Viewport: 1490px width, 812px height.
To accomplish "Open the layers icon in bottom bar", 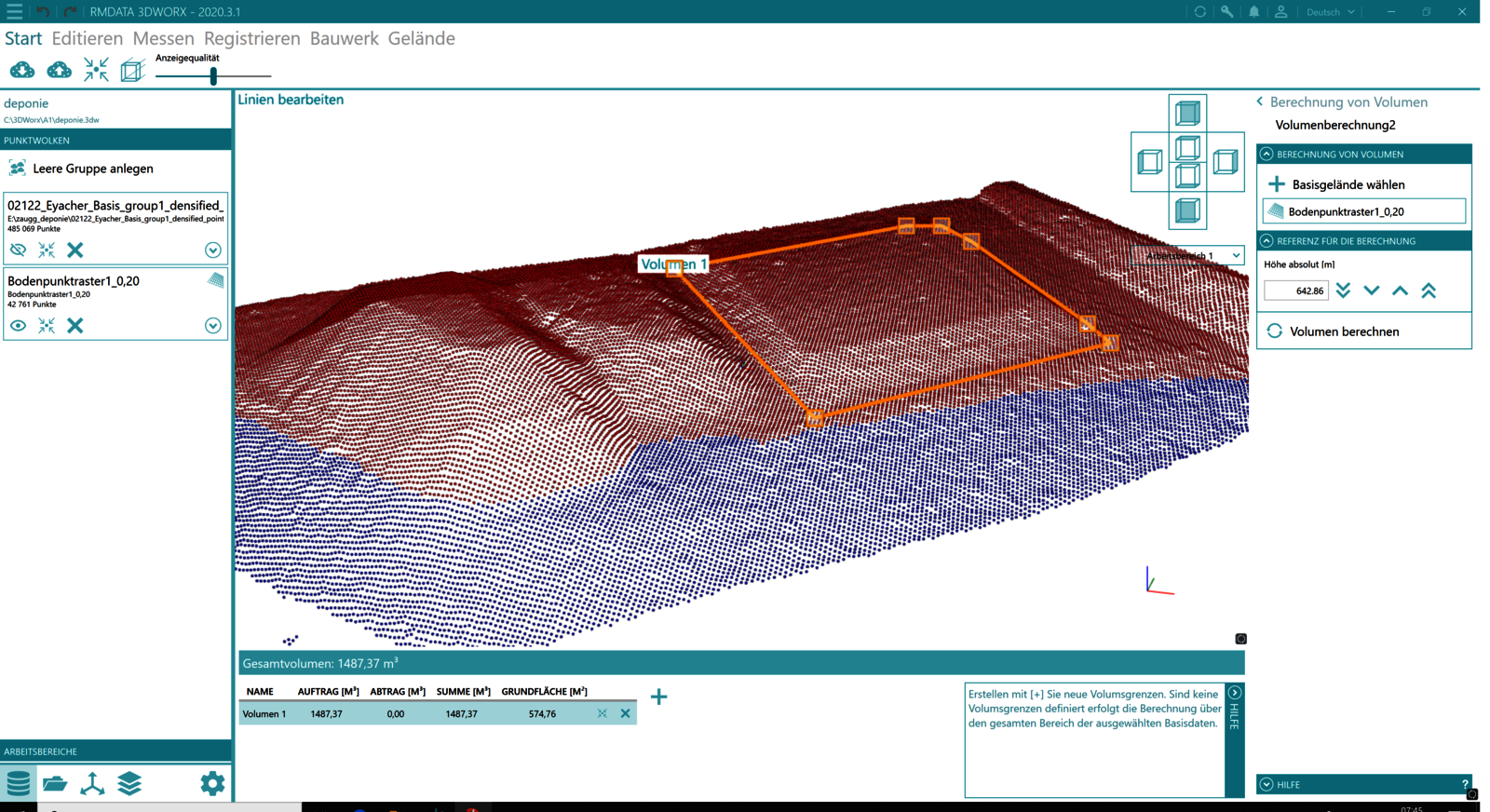I will (x=129, y=783).
